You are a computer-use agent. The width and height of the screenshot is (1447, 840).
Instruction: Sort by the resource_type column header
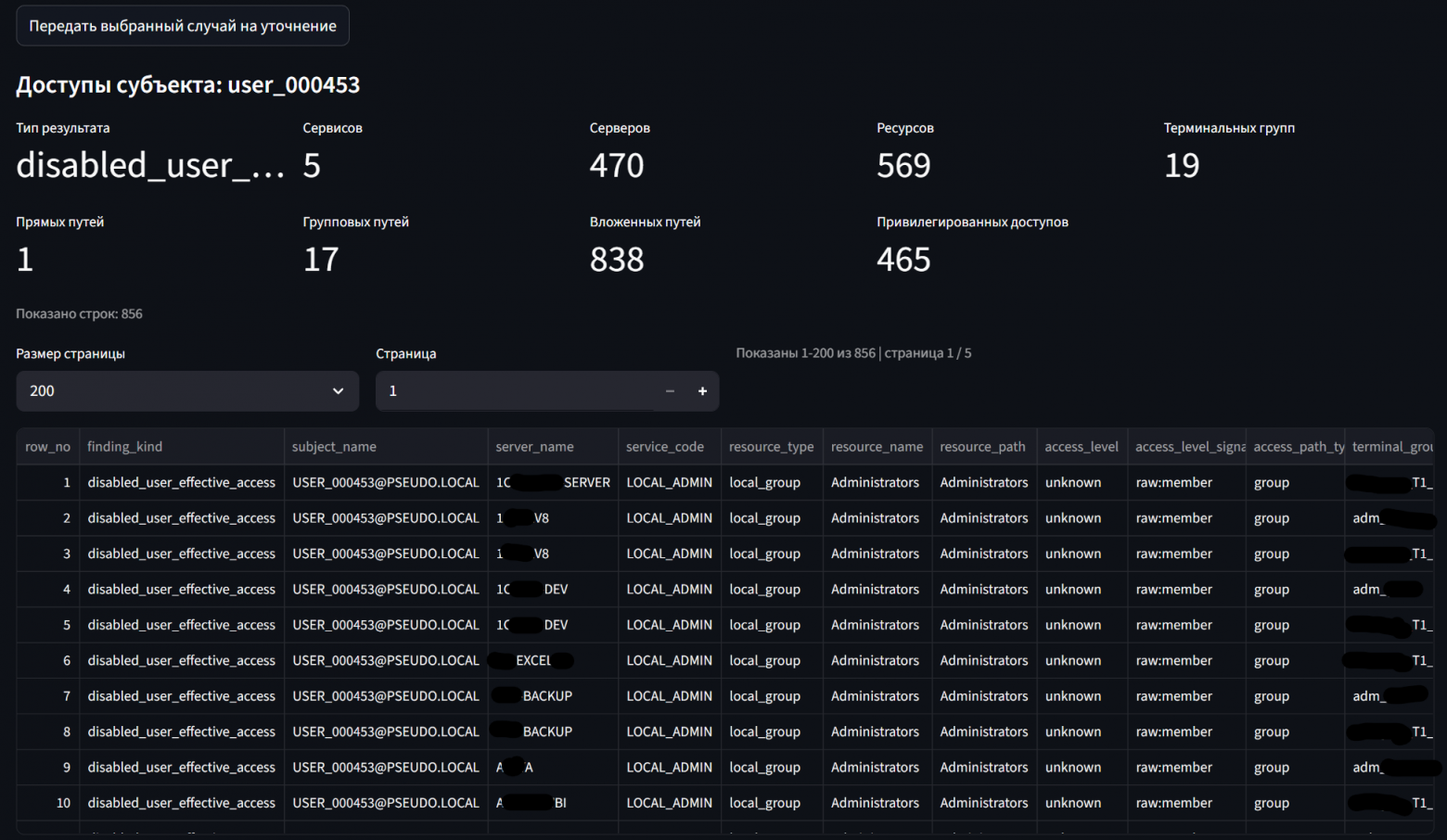click(x=772, y=447)
